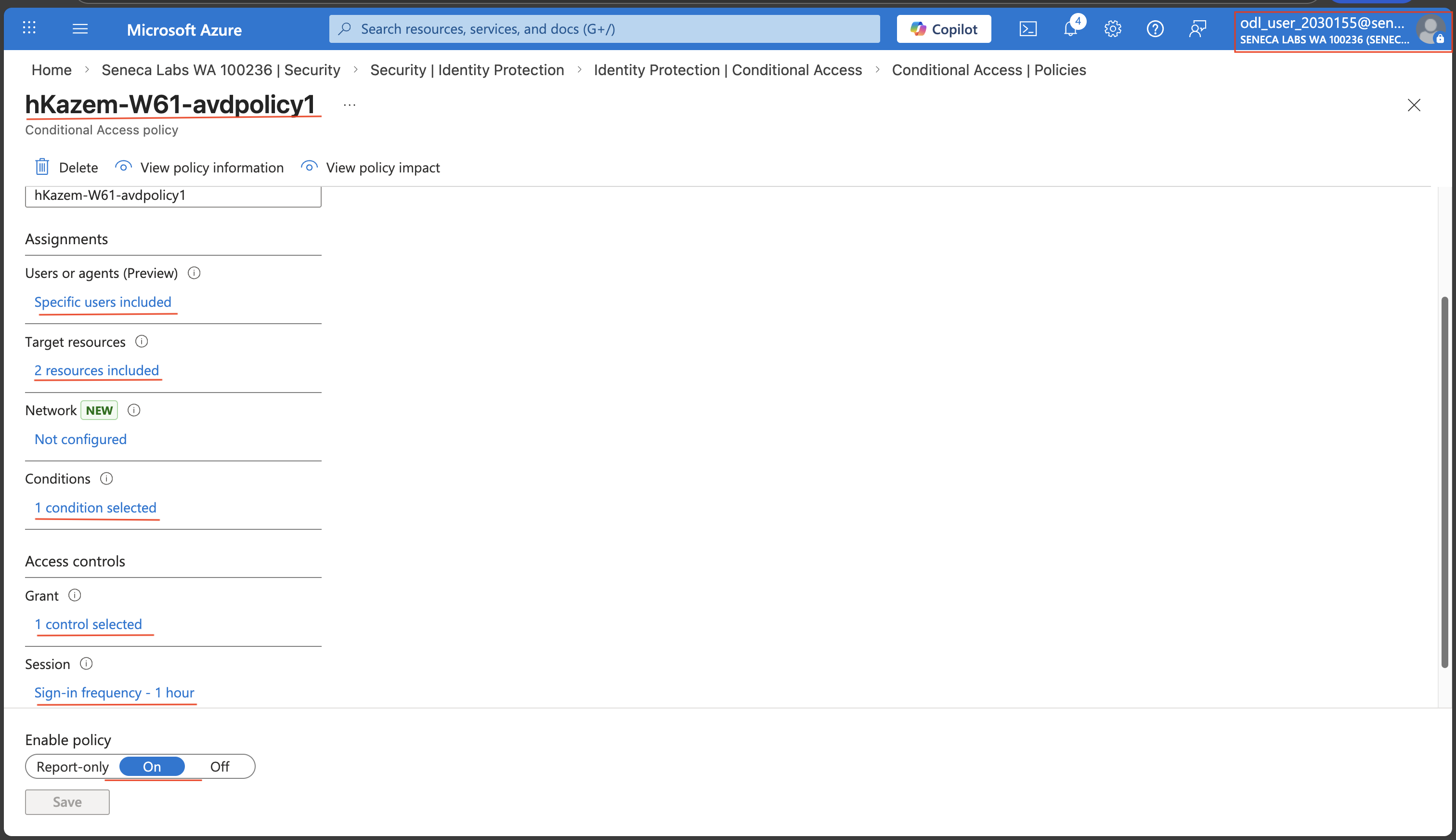Click the Assignments section heading
Image resolution: width=1456 pixels, height=840 pixels.
(x=66, y=239)
